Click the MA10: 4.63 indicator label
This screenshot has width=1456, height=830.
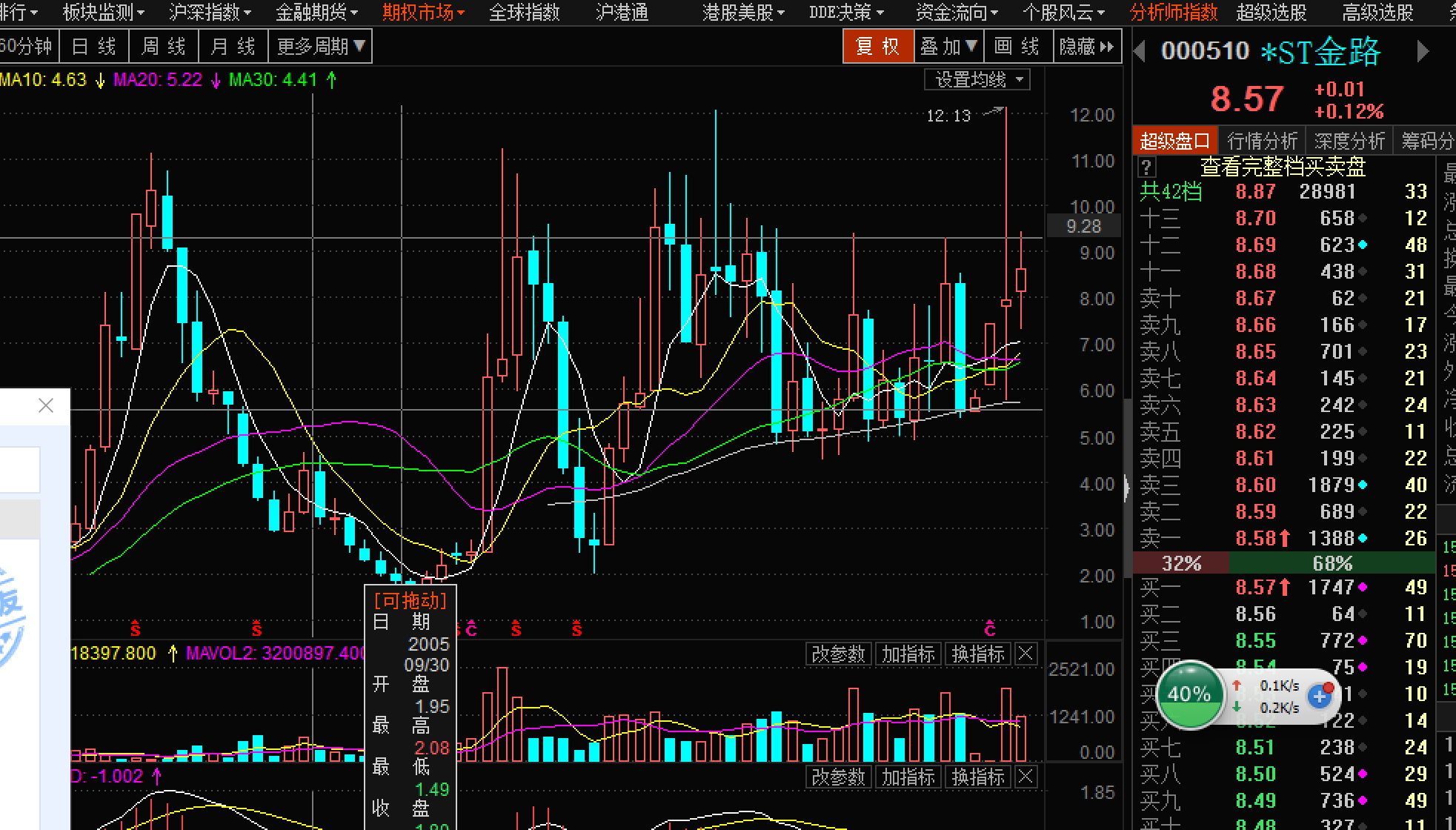44,79
